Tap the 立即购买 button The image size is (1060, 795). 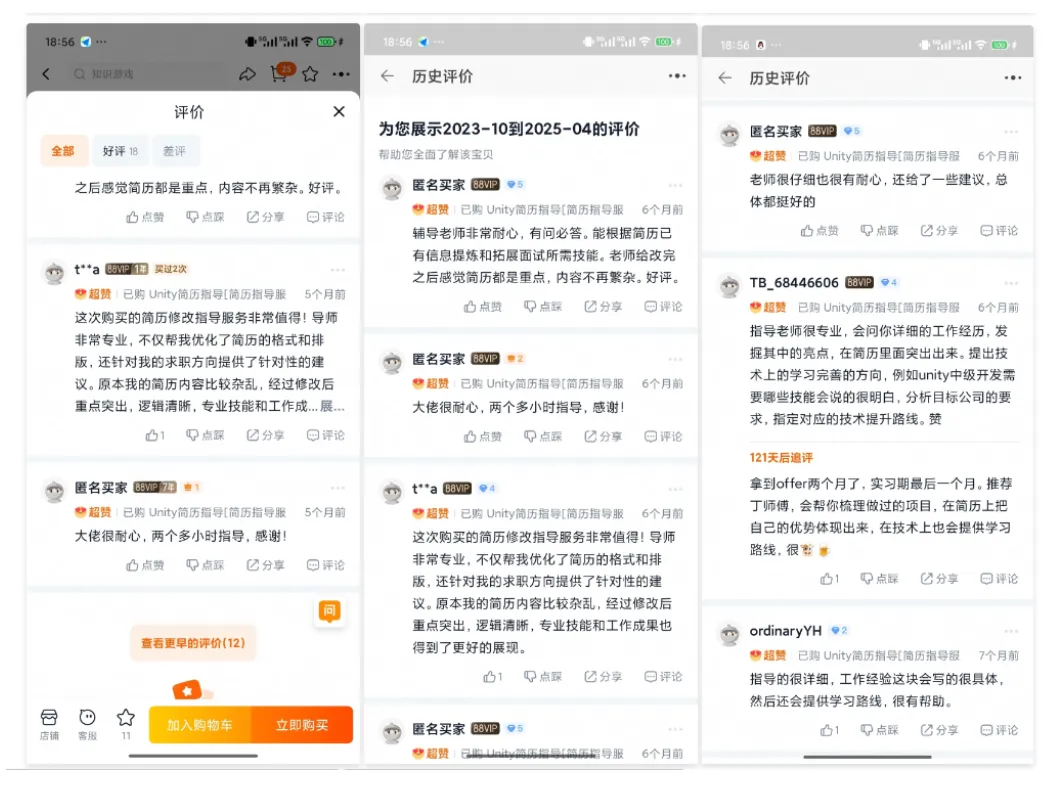(x=302, y=725)
